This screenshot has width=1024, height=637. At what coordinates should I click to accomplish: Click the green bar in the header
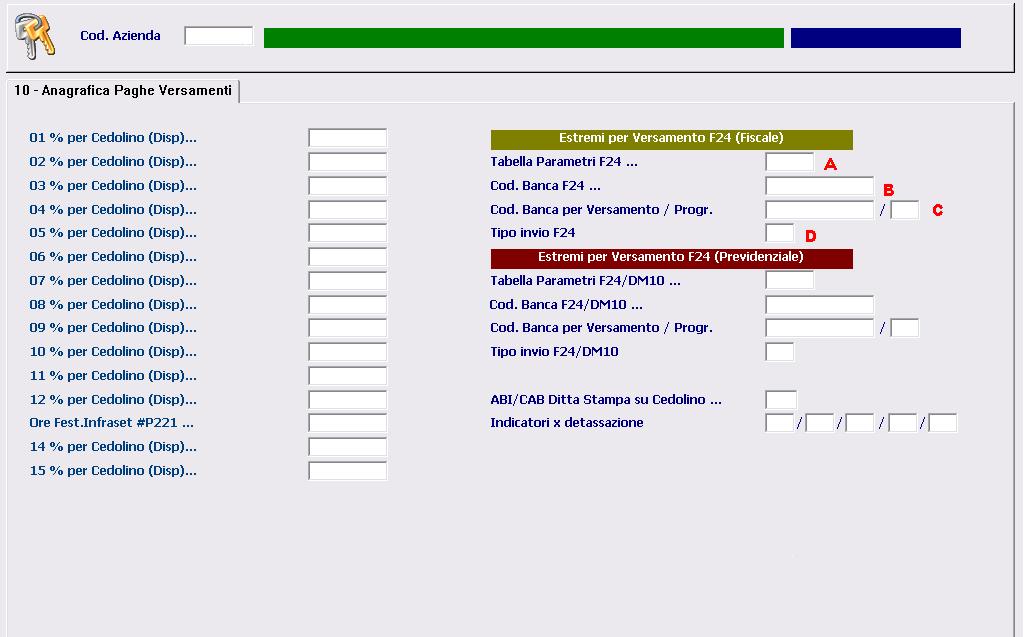coord(523,38)
